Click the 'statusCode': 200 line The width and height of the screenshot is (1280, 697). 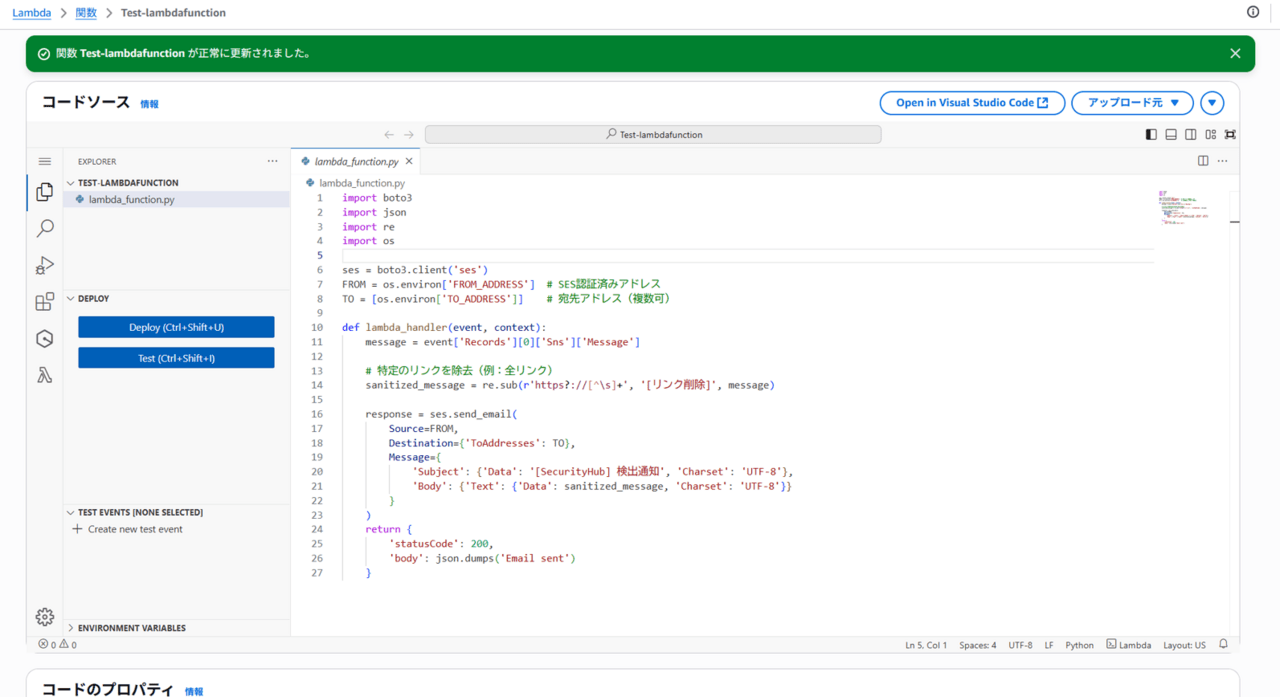coord(441,544)
